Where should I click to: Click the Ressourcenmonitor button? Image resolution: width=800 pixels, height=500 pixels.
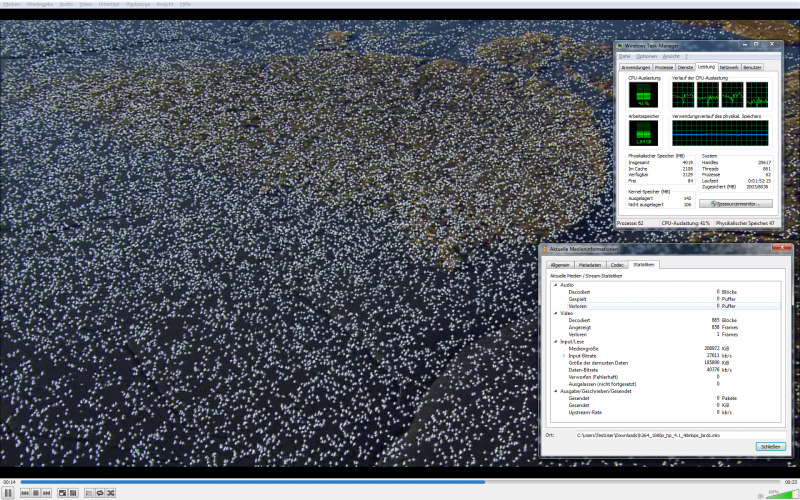click(x=735, y=204)
